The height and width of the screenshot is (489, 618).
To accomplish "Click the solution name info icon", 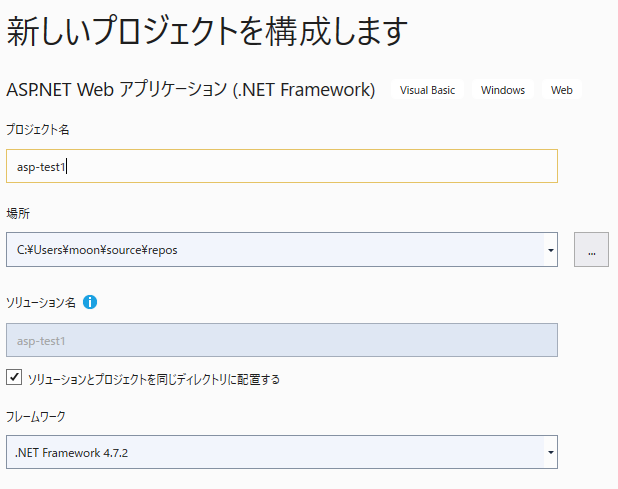I will (90, 301).
